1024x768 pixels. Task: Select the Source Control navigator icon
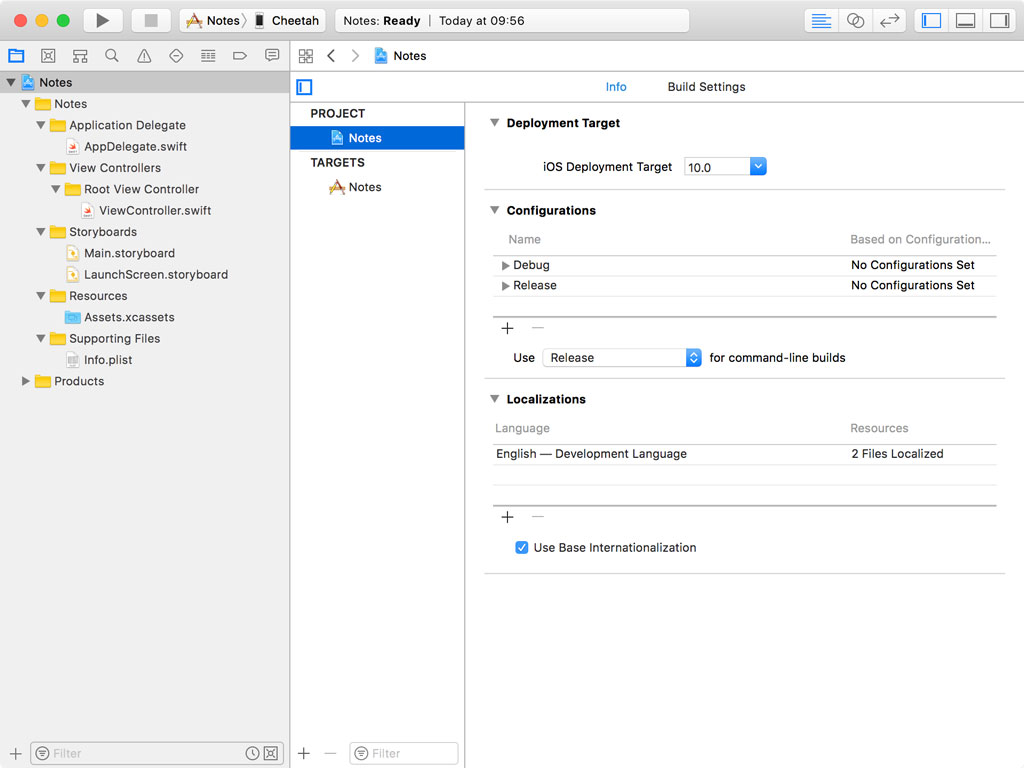coord(79,55)
